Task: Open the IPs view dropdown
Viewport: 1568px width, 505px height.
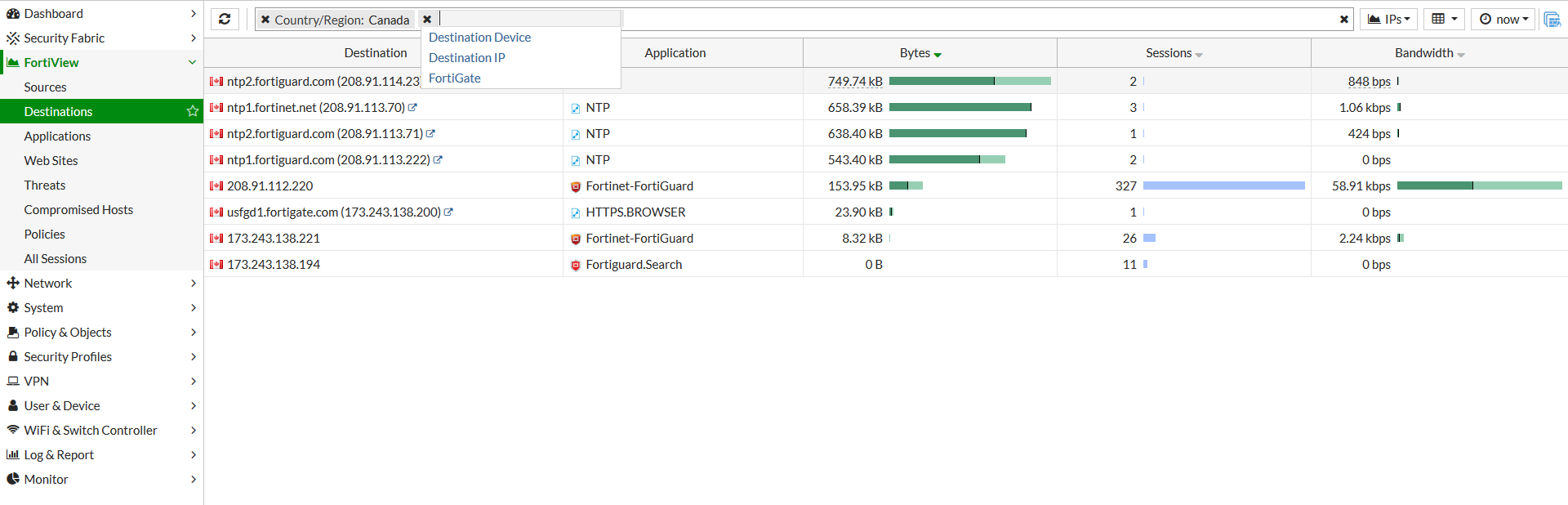Action: 1388,19
